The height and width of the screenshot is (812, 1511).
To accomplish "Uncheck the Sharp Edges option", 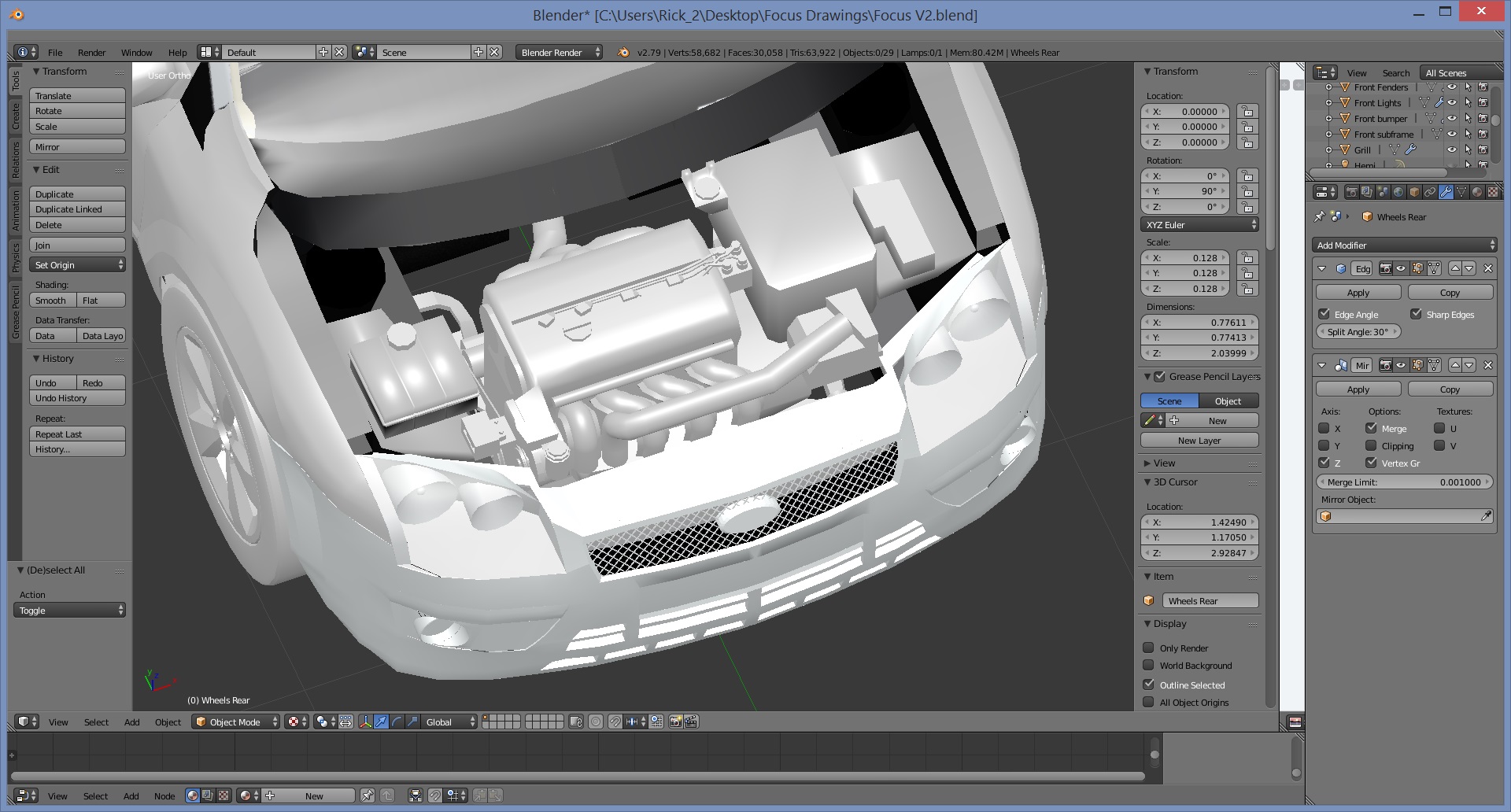I will [1416, 314].
